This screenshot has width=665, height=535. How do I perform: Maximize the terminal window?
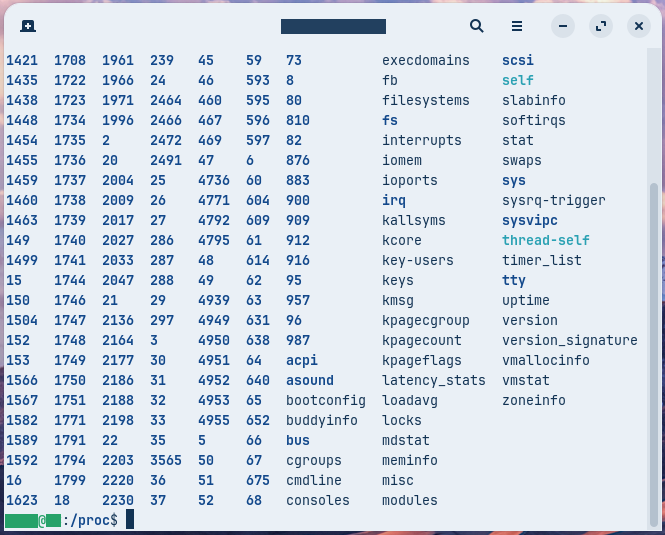(x=601, y=26)
